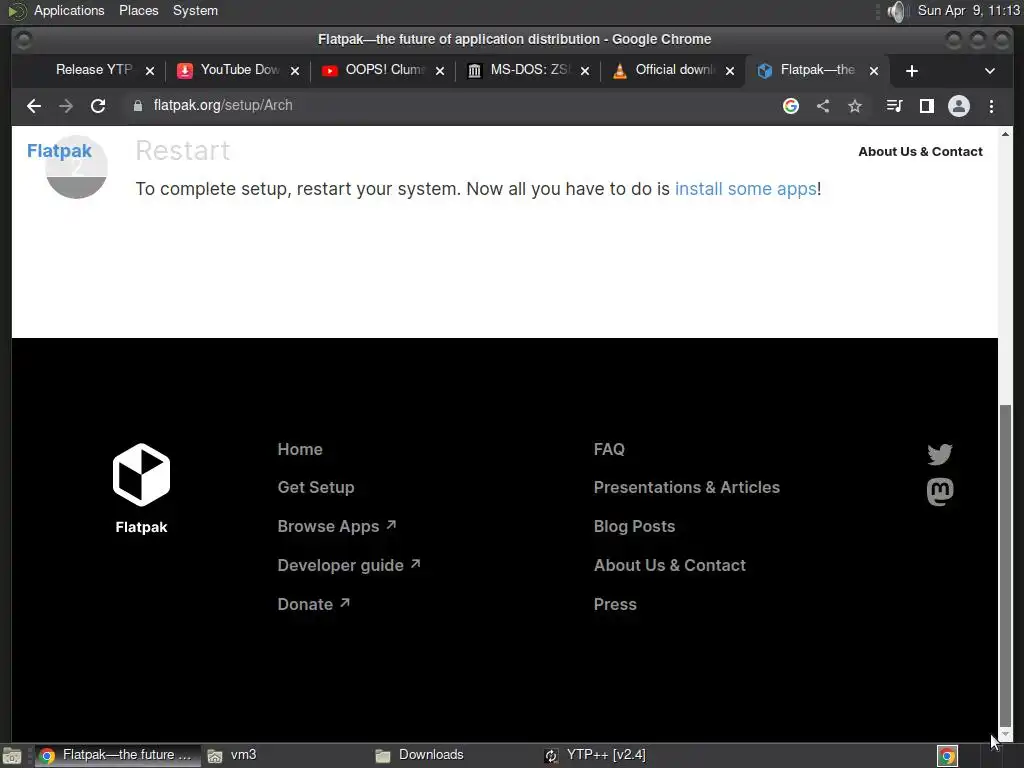Image resolution: width=1024 pixels, height=768 pixels.
Task: Open the Places menu
Action: tap(138, 10)
